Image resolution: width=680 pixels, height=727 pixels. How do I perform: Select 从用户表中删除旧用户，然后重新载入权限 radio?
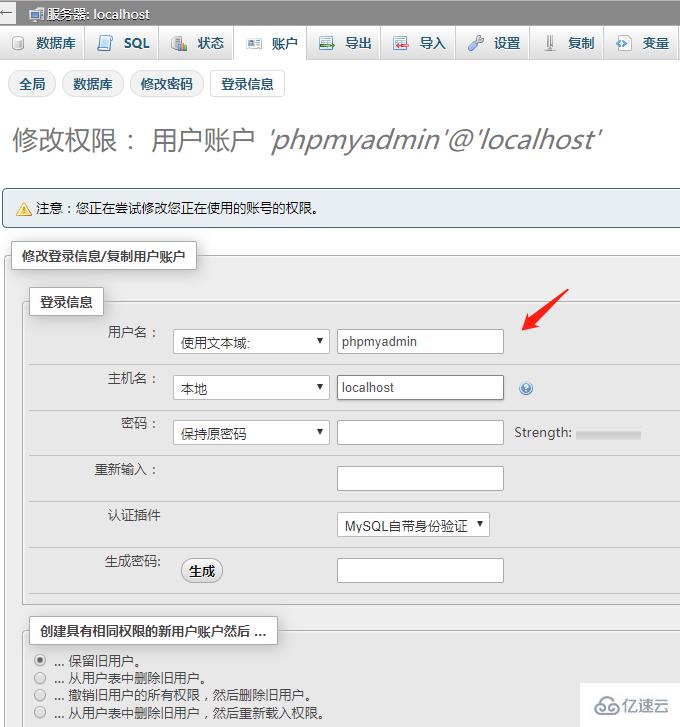[40, 712]
